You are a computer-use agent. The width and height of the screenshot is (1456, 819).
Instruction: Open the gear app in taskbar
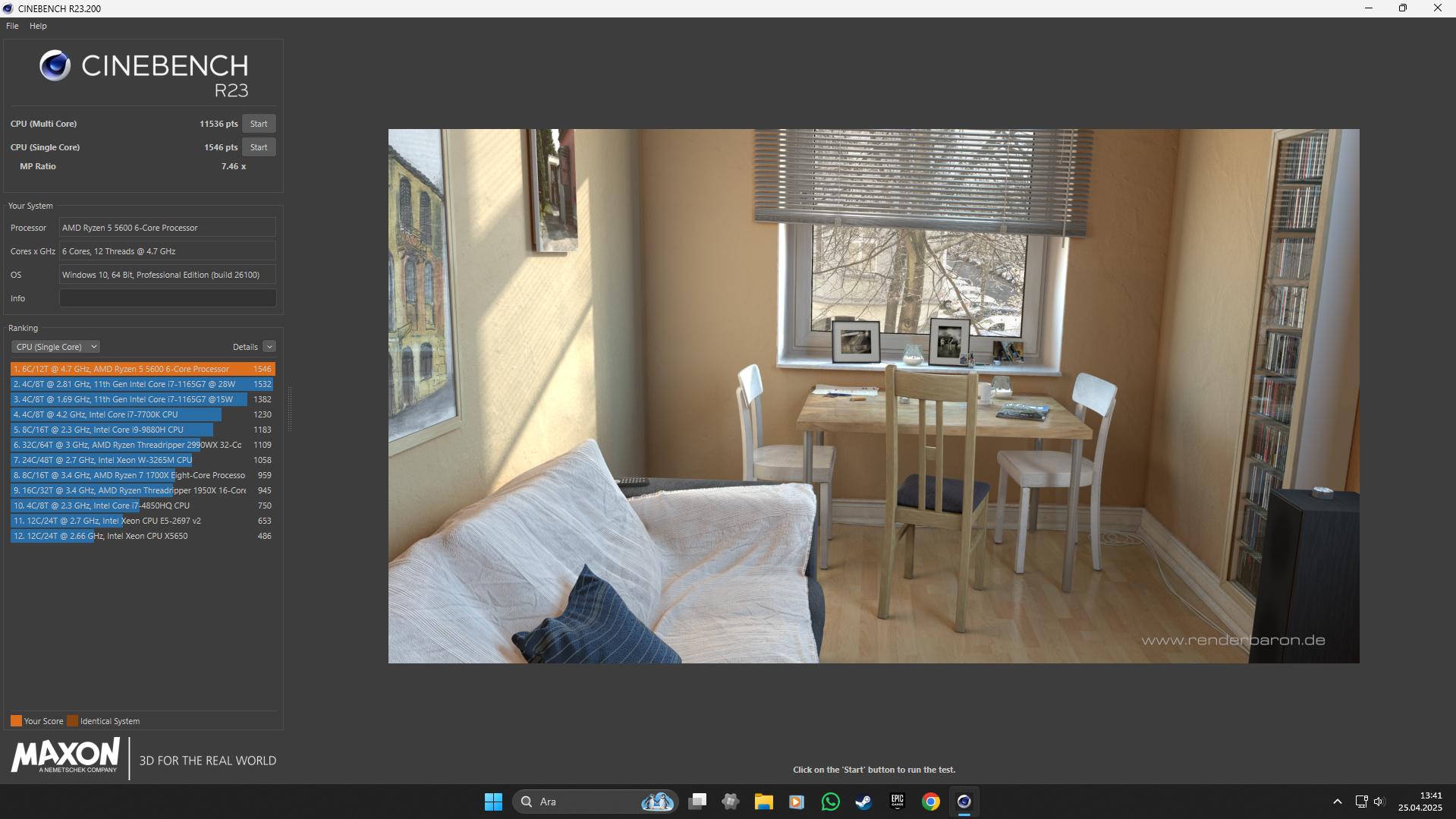pos(731,802)
